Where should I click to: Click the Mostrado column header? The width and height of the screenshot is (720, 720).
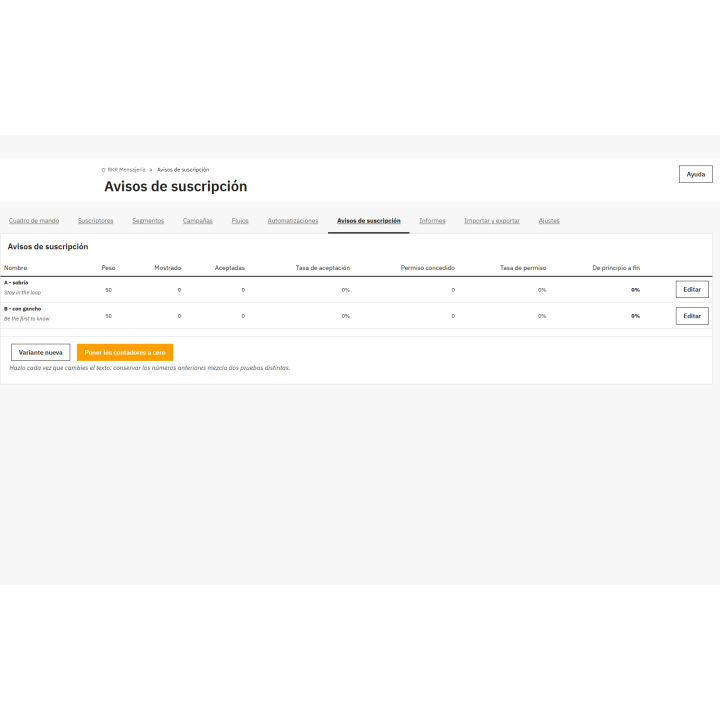(168, 268)
